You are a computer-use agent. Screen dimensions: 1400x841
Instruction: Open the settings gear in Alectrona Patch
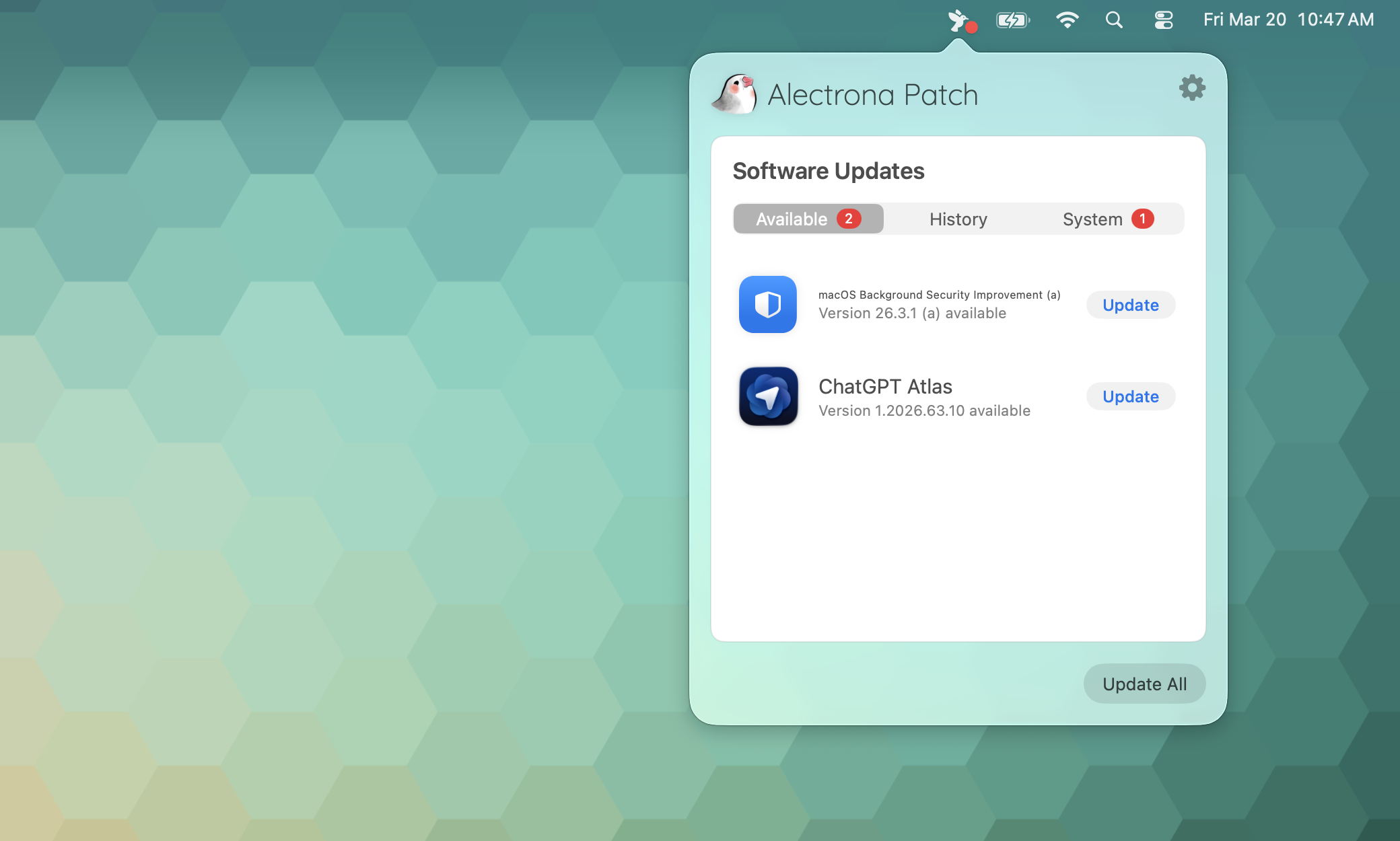click(x=1192, y=88)
